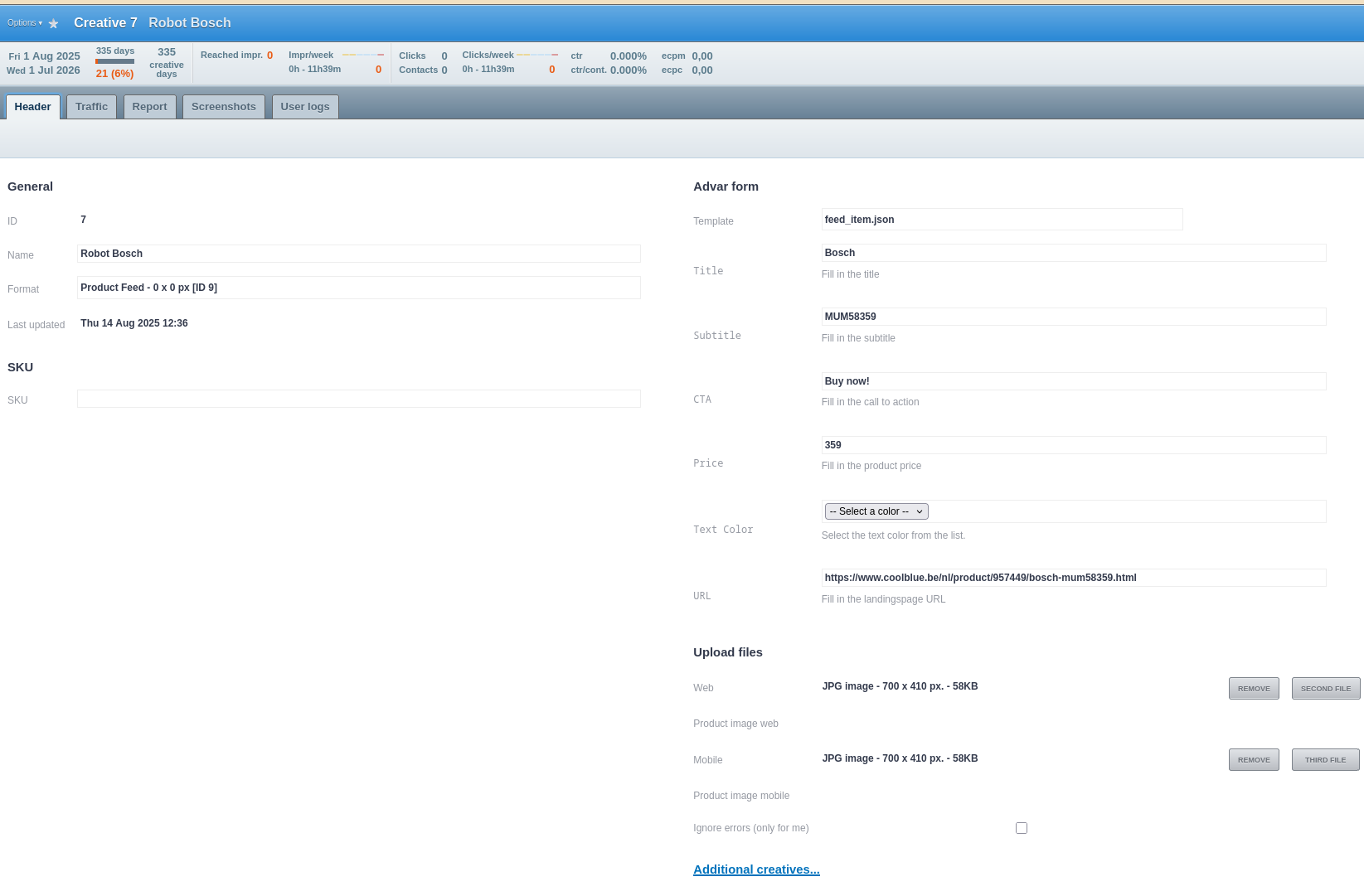Click the star favorite icon

pyautogui.click(x=54, y=24)
